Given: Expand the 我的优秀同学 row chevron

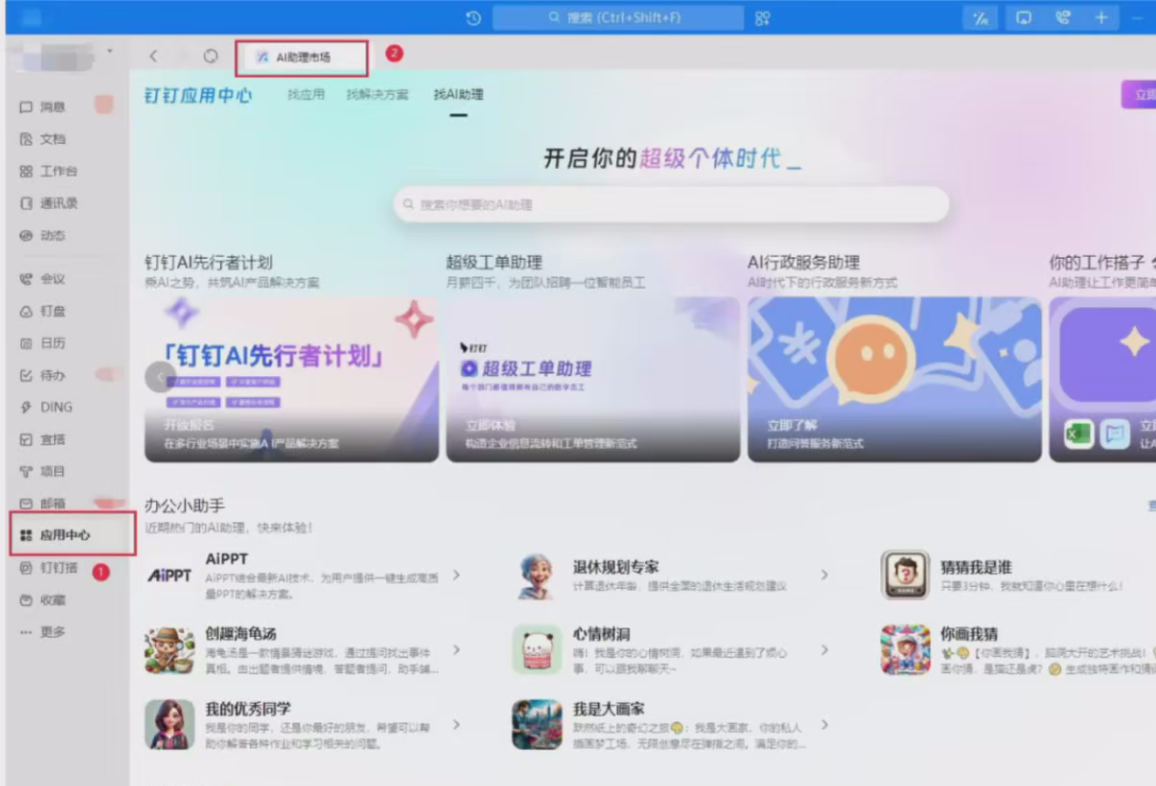Looking at the screenshot, I should pos(456,725).
